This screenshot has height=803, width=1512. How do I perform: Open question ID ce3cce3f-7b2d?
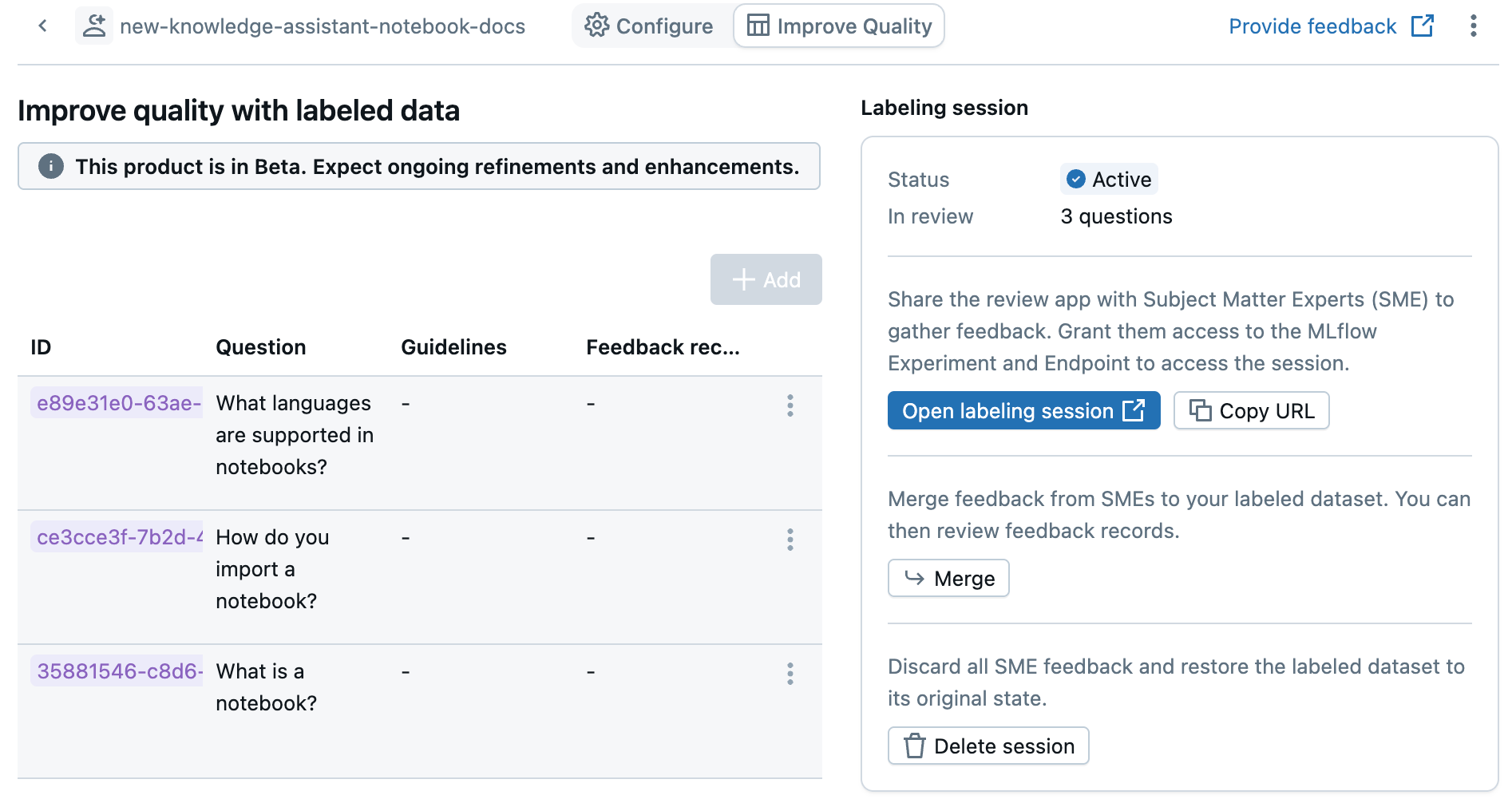coord(118,537)
